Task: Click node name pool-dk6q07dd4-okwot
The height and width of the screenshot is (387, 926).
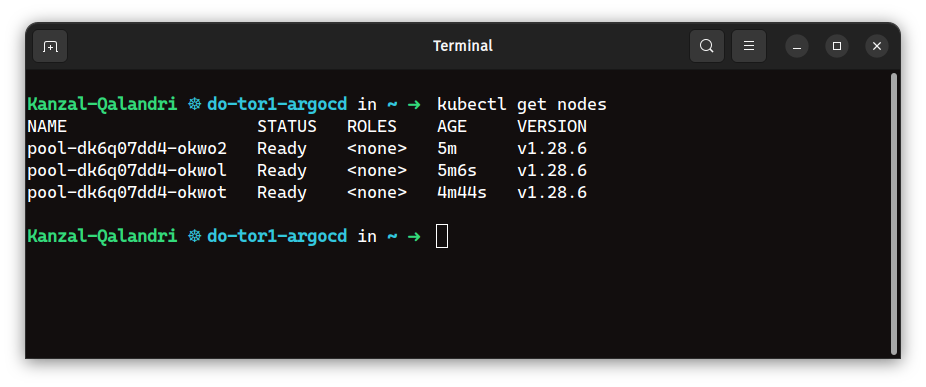Action: (127, 193)
